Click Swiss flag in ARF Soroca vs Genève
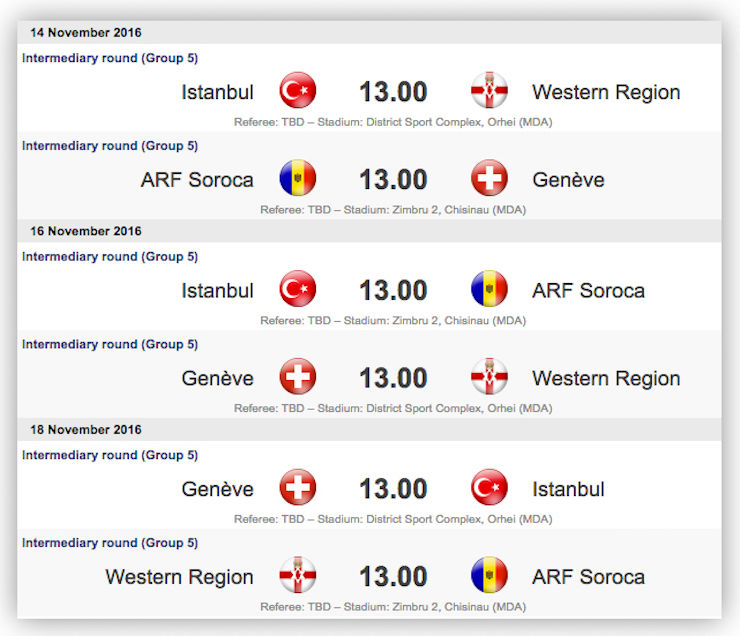The width and height of the screenshot is (740, 636). click(x=489, y=178)
